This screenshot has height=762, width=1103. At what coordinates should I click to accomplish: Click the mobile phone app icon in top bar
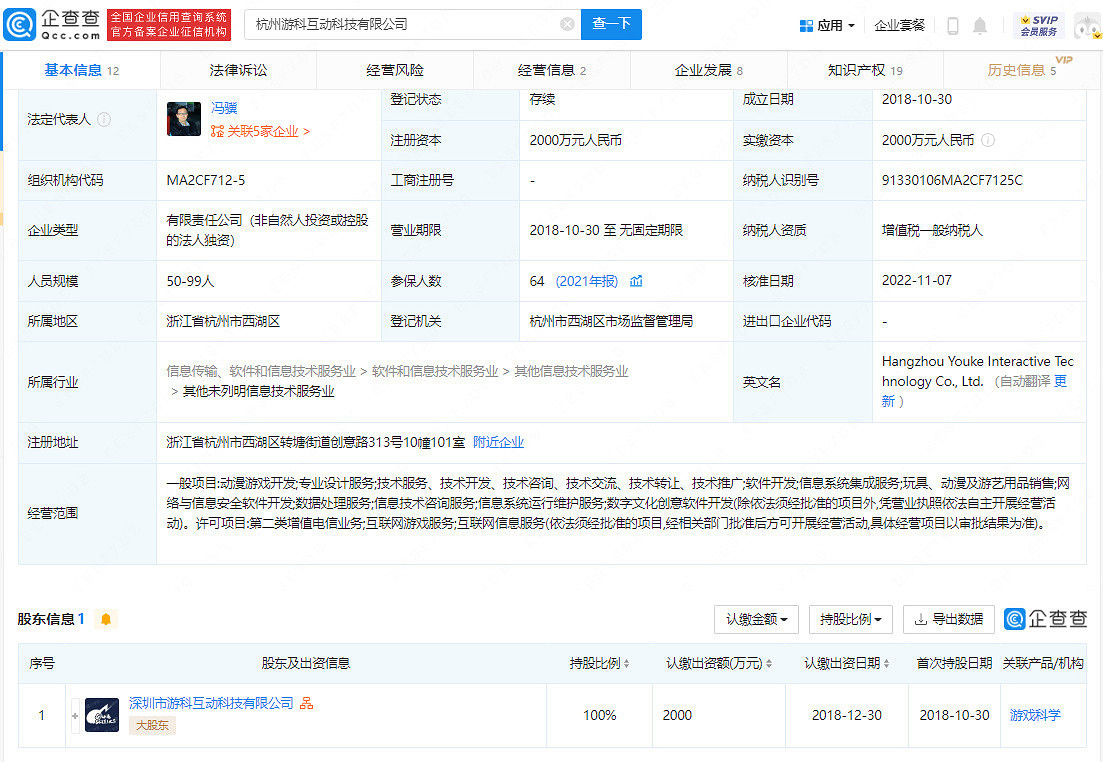pos(951,23)
